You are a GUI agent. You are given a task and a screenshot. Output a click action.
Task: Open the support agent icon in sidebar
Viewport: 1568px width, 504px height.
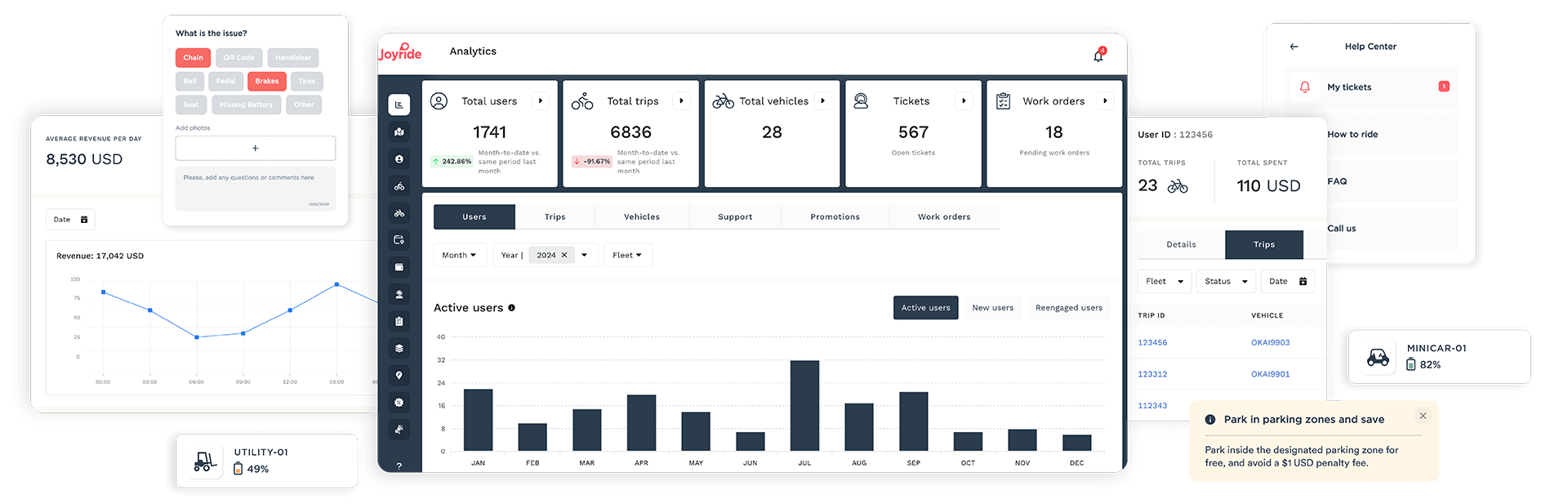(399, 294)
